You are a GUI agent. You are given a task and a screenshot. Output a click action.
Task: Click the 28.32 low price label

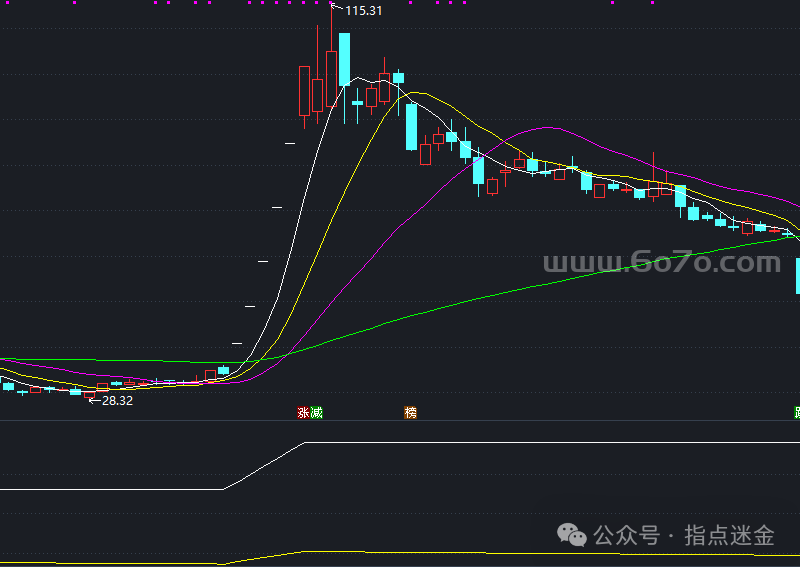[x=117, y=400]
